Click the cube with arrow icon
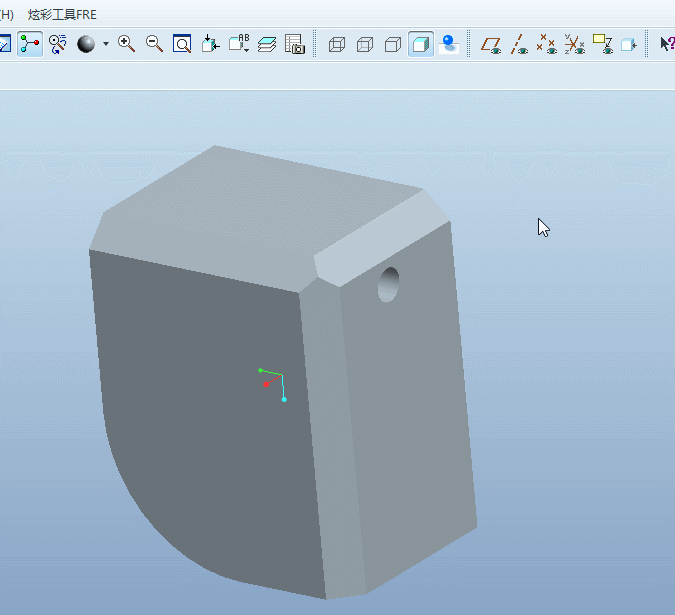 [x=629, y=44]
